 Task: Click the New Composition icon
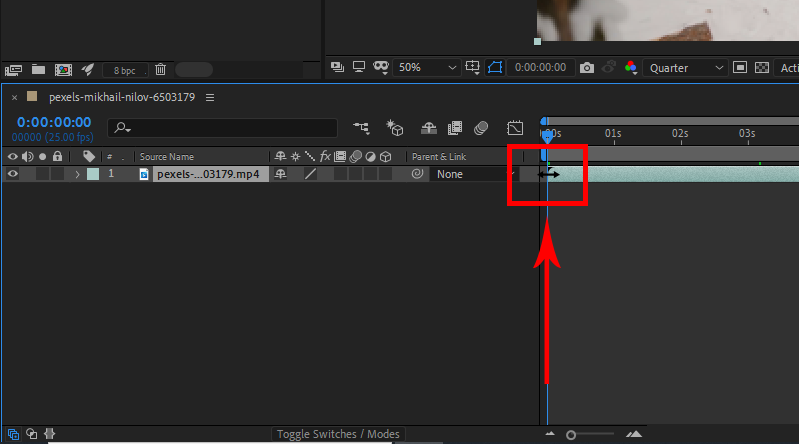coord(63,70)
